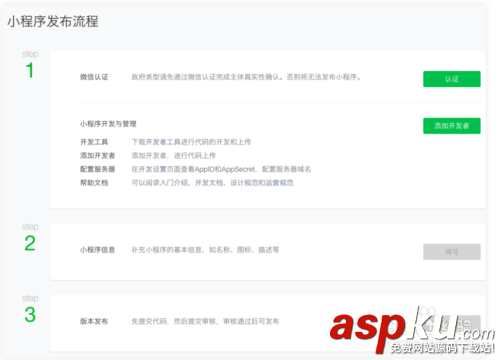Open the 运营规范 link
The height and width of the screenshot is (360, 500).
point(279,183)
